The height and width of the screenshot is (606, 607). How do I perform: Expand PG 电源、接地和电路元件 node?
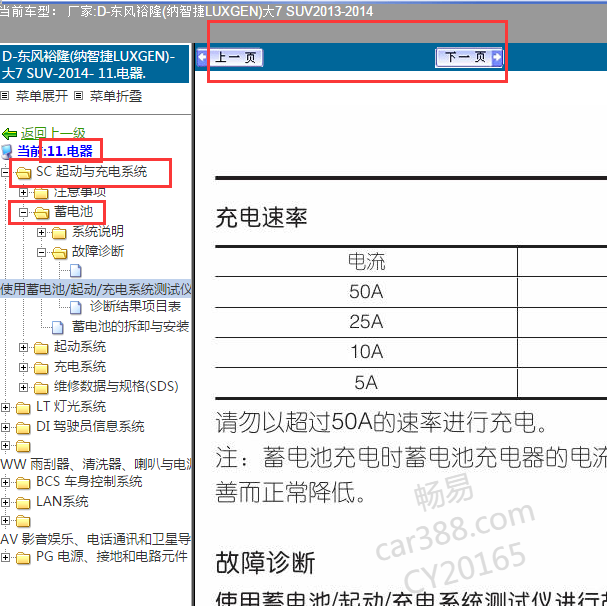pyautogui.click(x=5, y=558)
